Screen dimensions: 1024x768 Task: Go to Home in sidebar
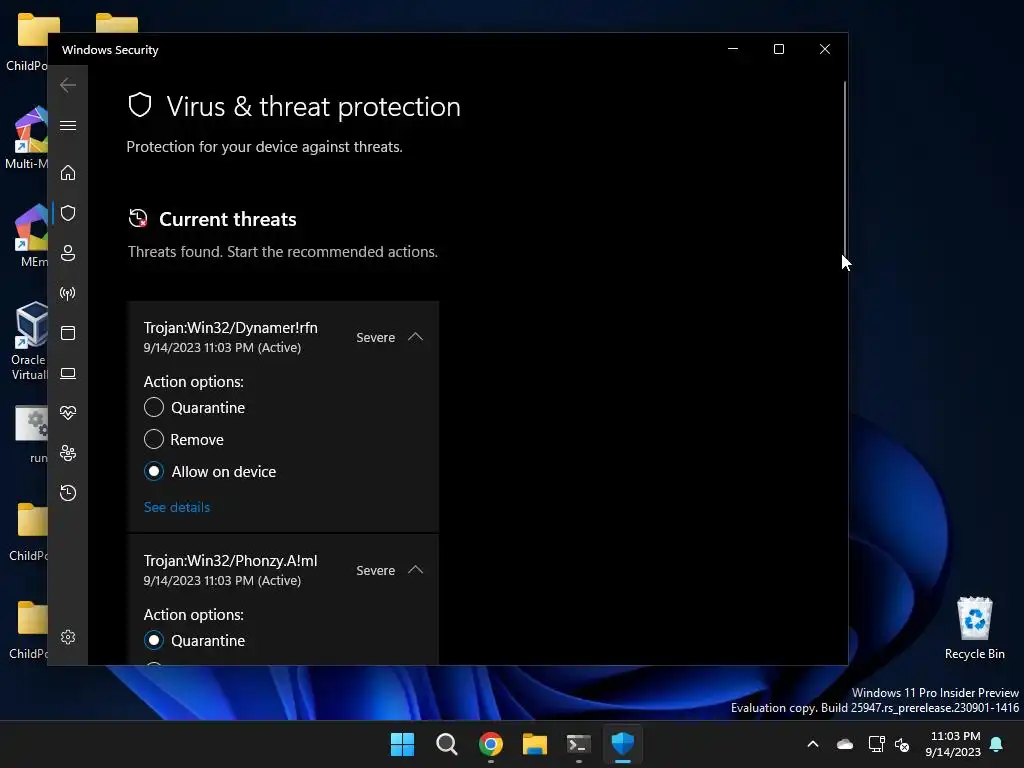tap(68, 172)
